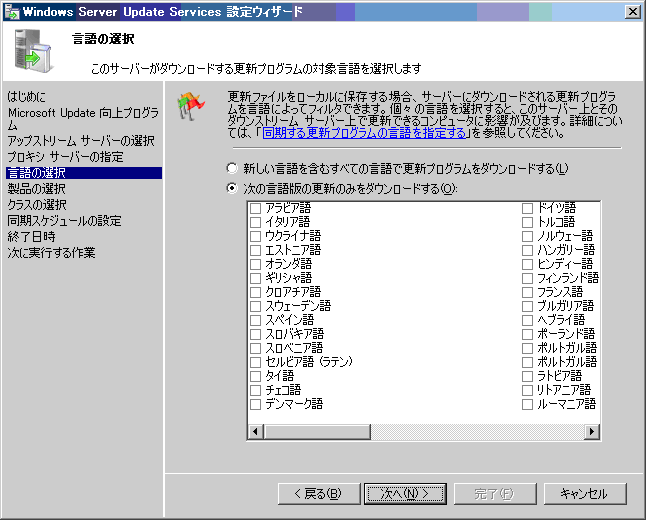Click the server icon in header
Image resolution: width=646 pixels, height=520 pixels.
[33, 51]
